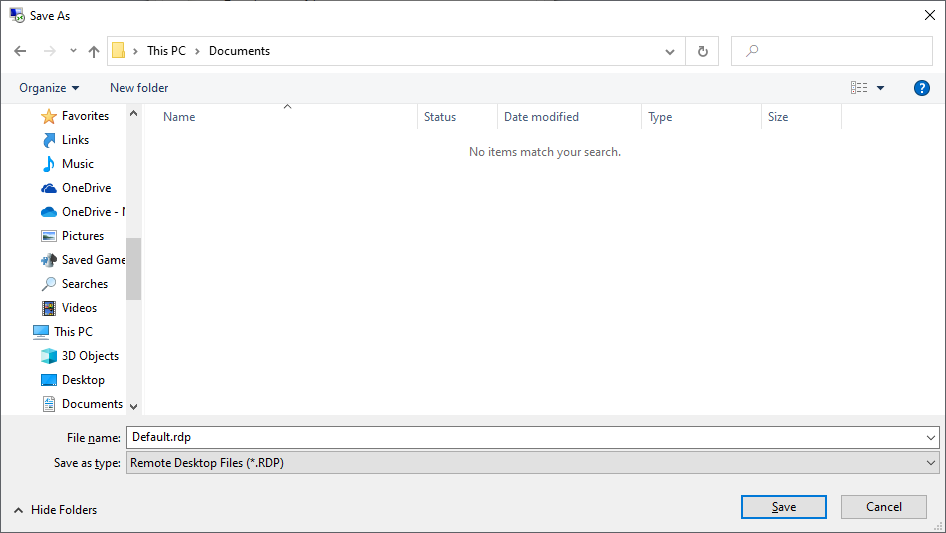
Task: Open the first OneDrive entry
Action: [x=86, y=188]
